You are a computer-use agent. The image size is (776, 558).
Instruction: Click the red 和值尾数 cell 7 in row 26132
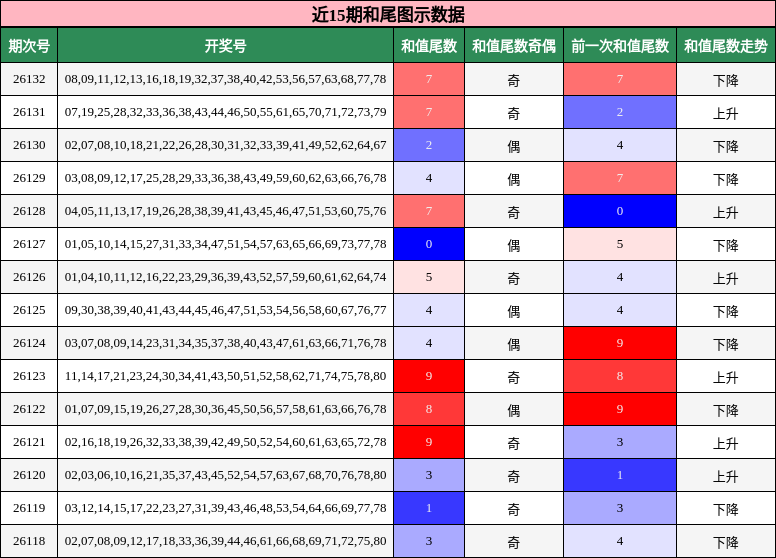point(429,79)
